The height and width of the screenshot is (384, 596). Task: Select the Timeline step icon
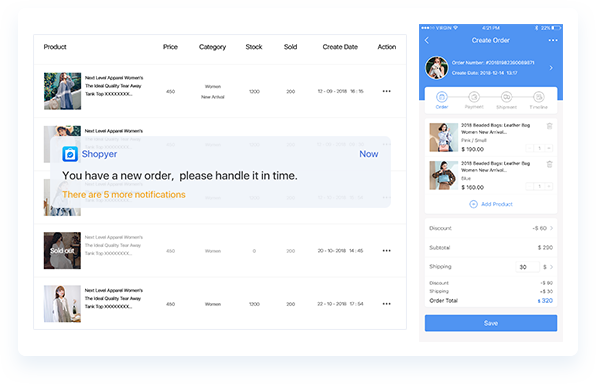pyautogui.click(x=539, y=97)
